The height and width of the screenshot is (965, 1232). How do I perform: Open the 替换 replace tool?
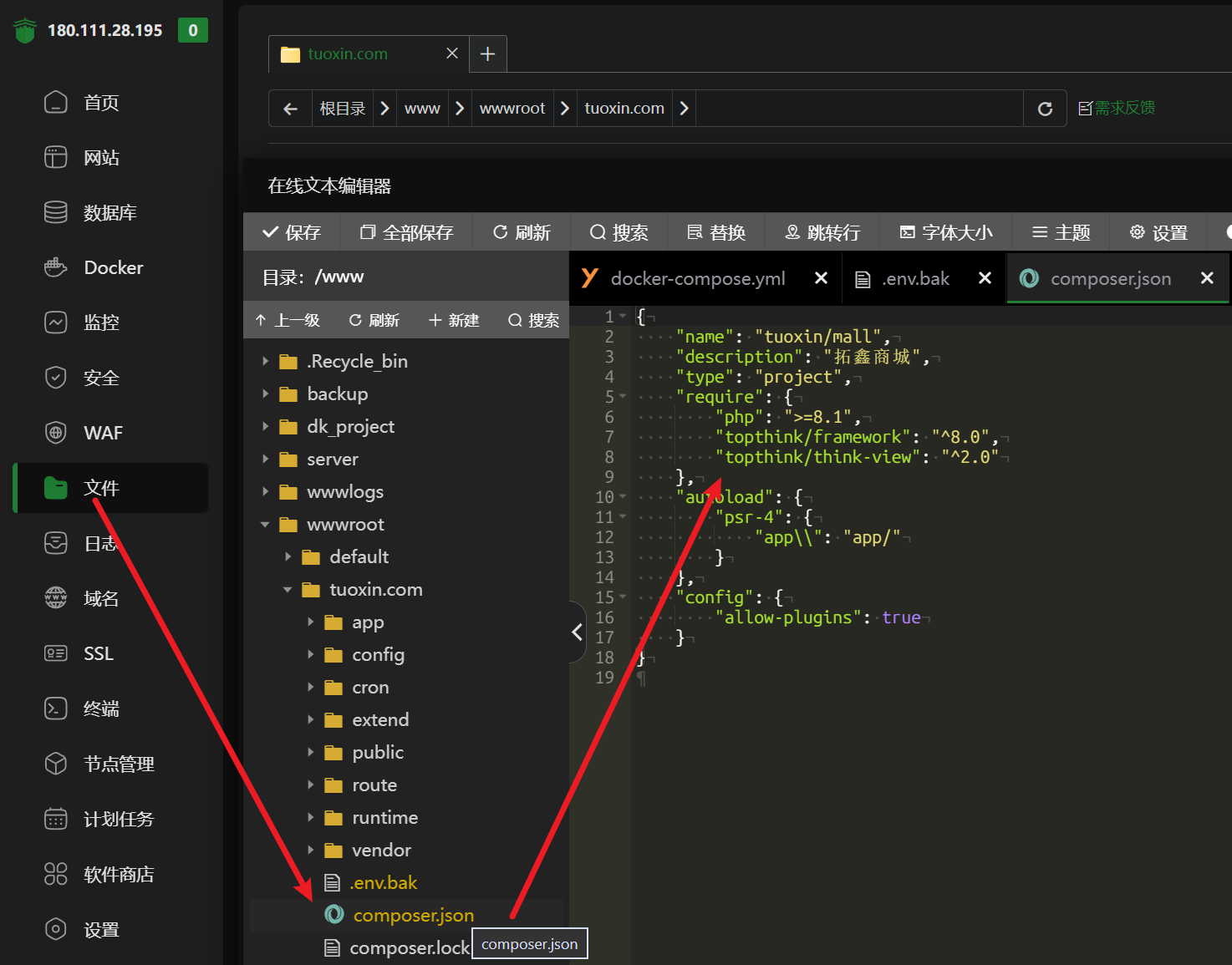716,232
